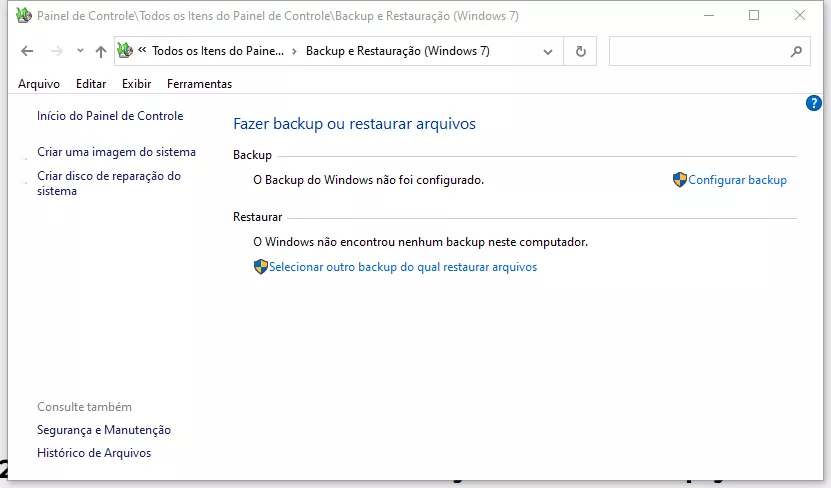Close the Backup e Restauração window

click(800, 15)
